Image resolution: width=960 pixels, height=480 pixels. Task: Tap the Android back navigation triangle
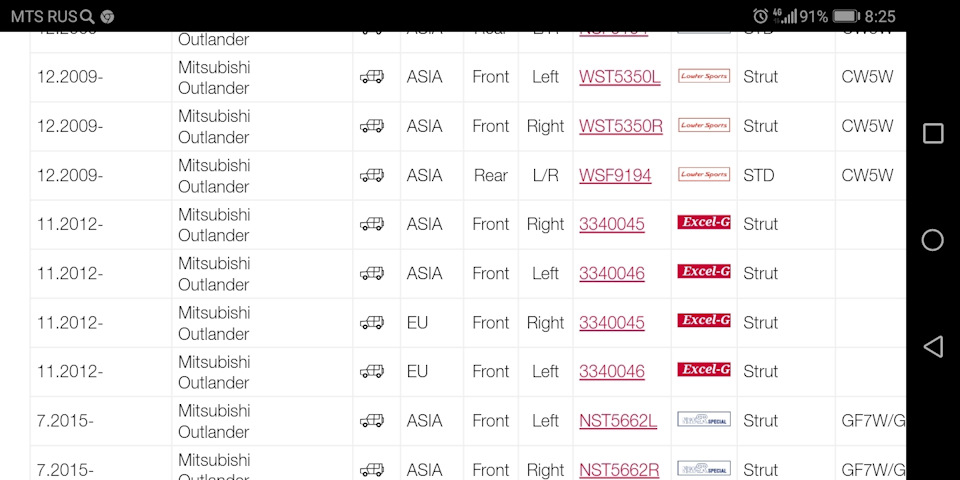coord(933,346)
